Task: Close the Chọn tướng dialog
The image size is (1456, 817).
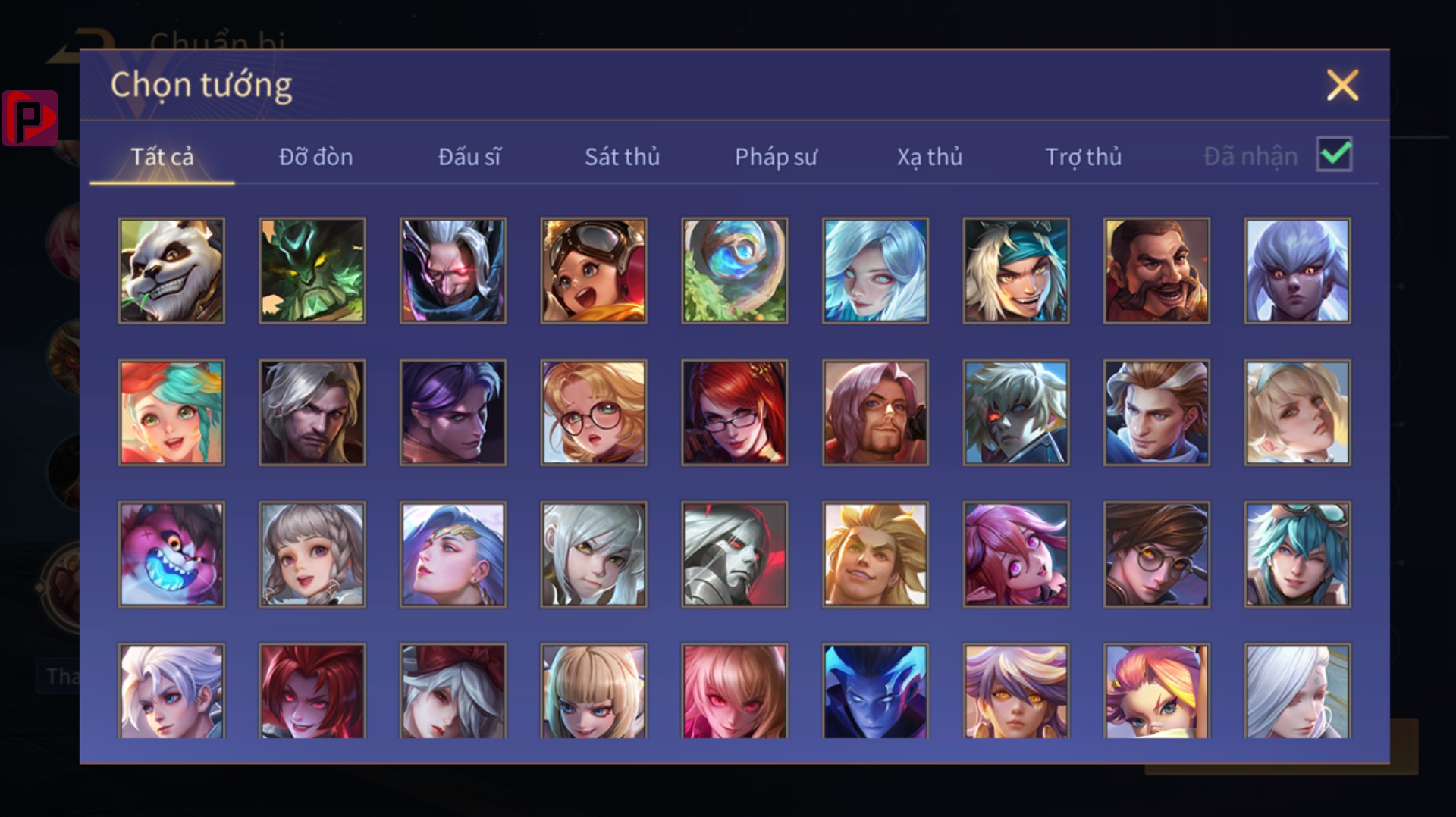Action: 1342,85
